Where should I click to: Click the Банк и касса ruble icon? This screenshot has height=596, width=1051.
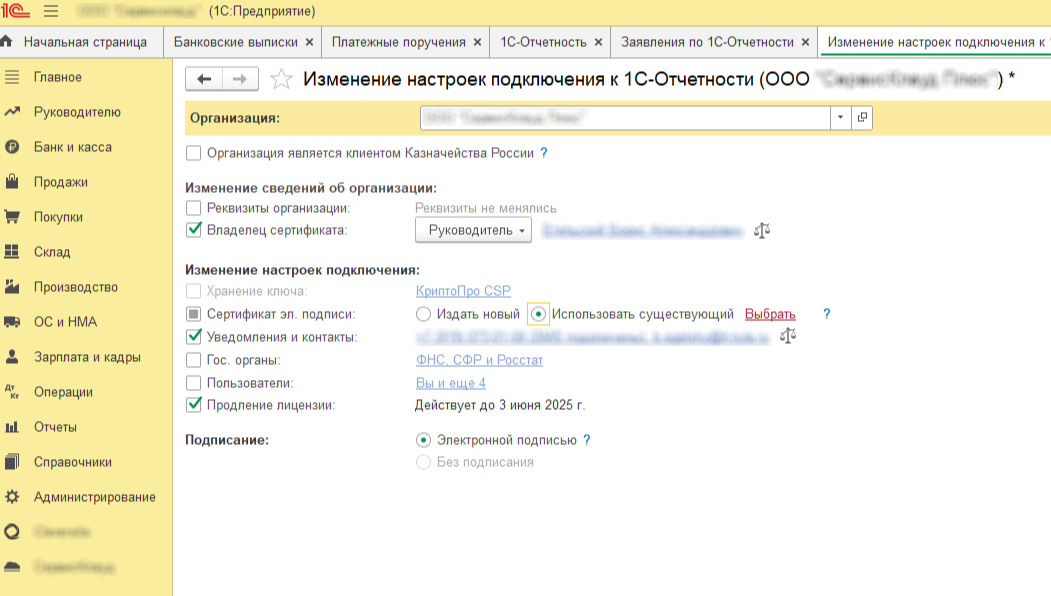click(12, 147)
